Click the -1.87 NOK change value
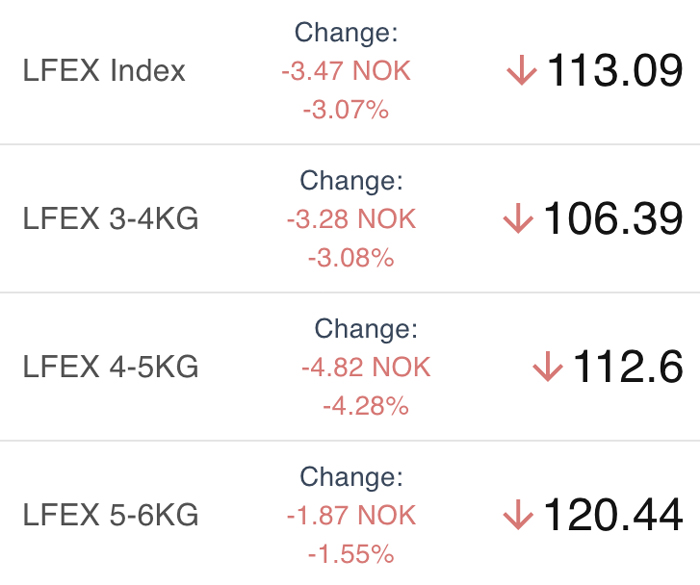Viewport: 700px width, 585px height. [x=351, y=515]
